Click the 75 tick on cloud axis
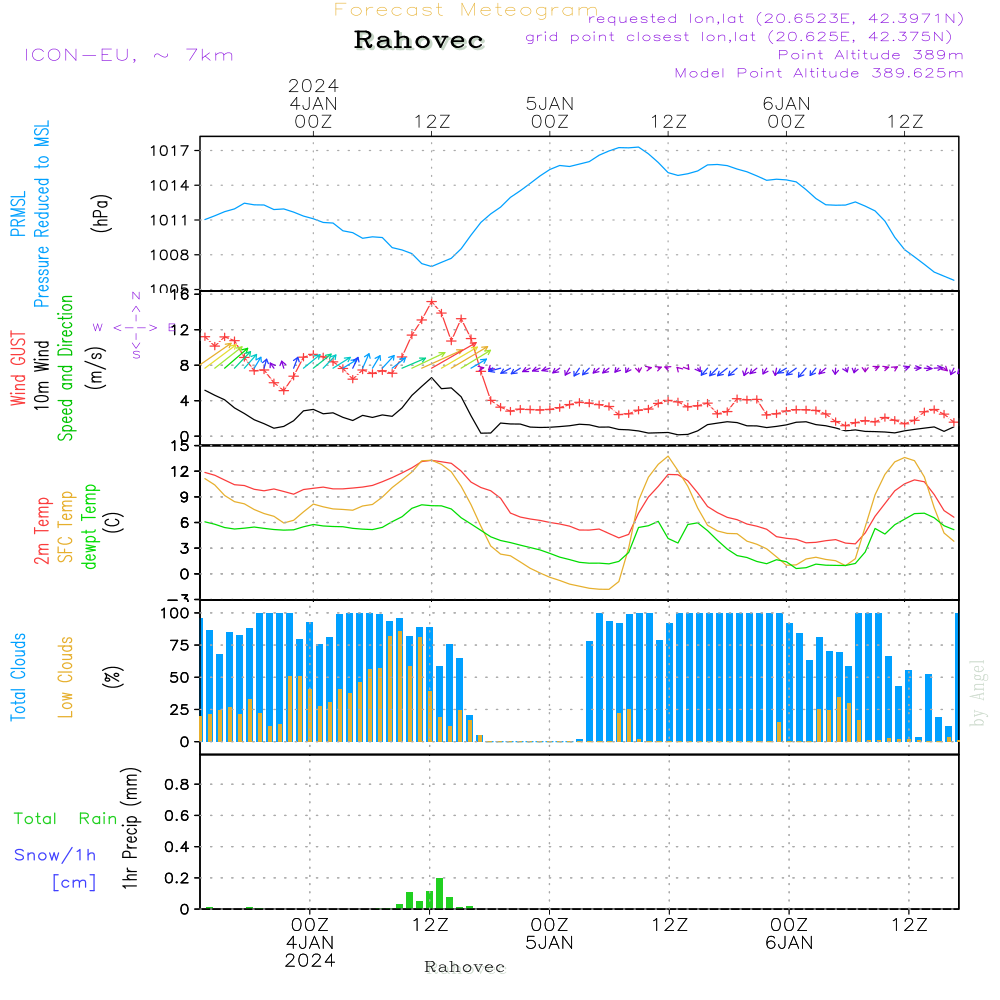This screenshot has width=1000, height=1000. pyautogui.click(x=180, y=645)
